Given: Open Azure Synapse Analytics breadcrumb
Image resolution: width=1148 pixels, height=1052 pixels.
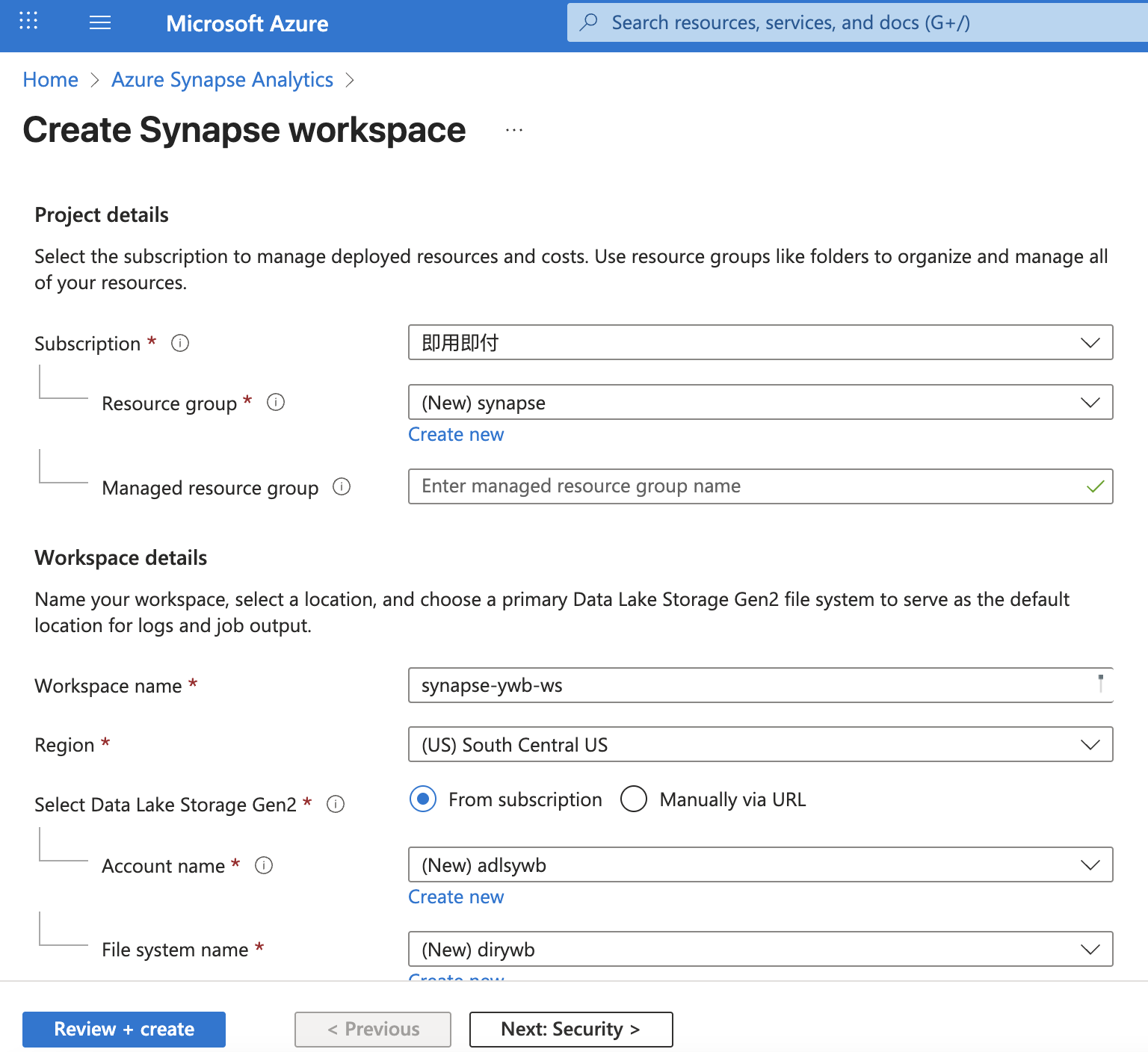Looking at the screenshot, I should click(222, 79).
